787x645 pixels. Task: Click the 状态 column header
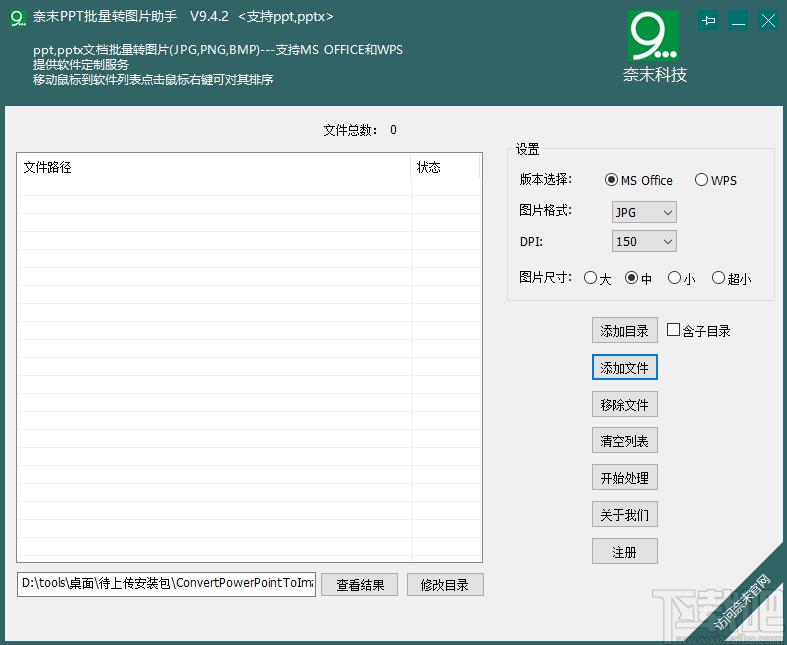point(445,167)
